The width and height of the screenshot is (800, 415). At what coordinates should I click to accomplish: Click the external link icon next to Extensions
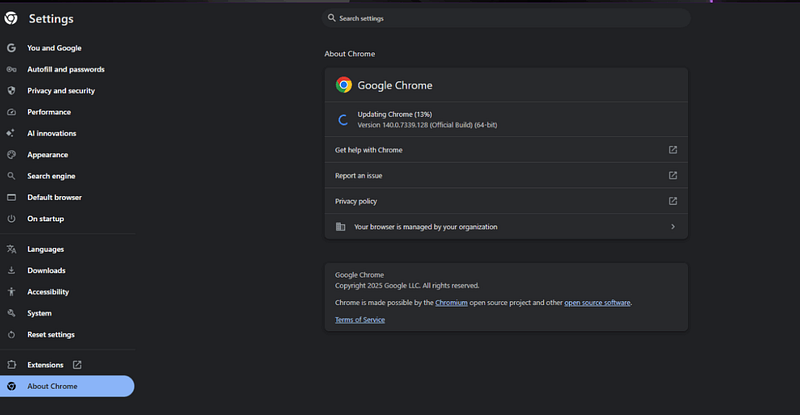tap(77, 365)
